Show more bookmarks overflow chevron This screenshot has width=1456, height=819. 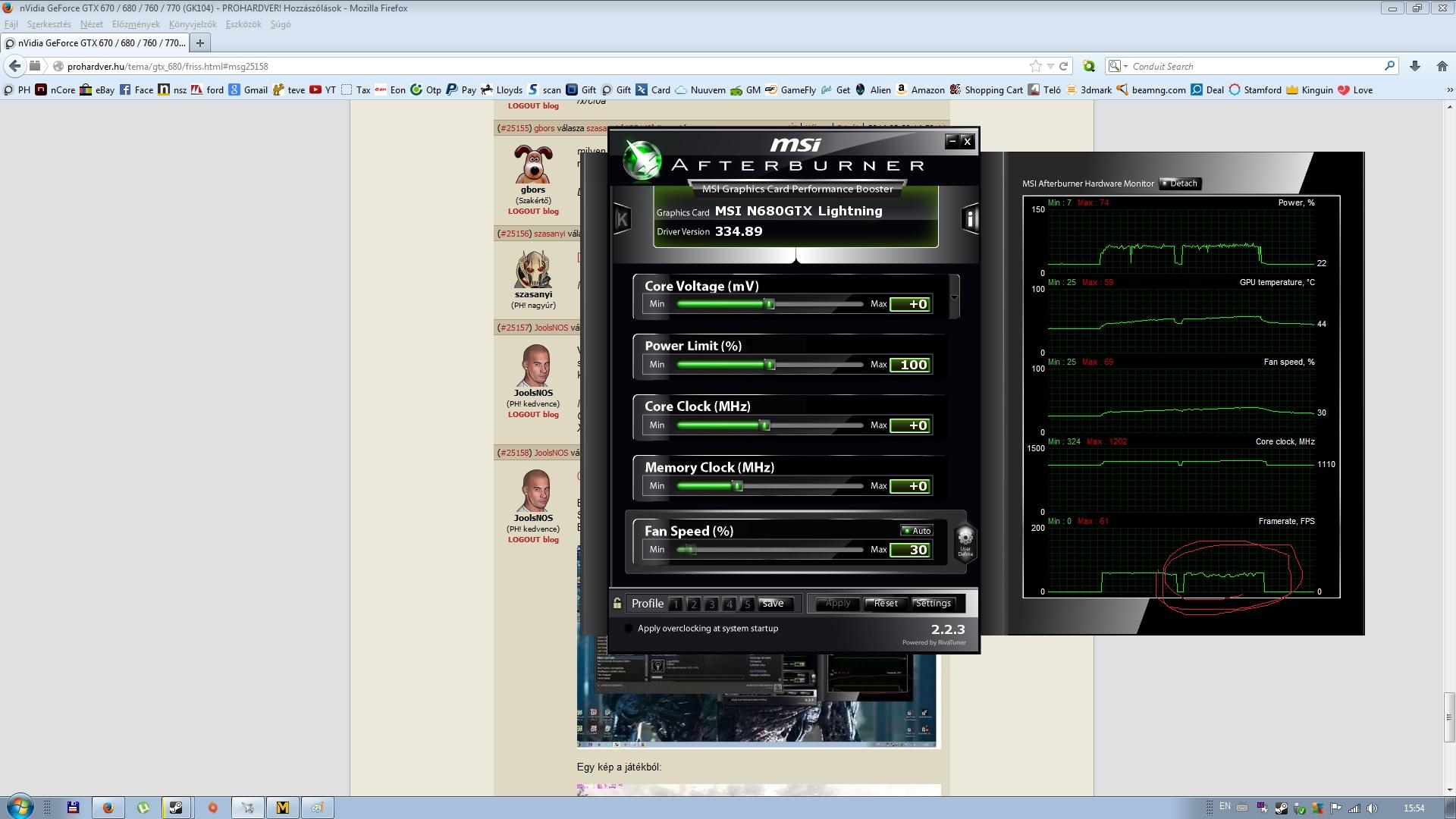pos(1450,89)
